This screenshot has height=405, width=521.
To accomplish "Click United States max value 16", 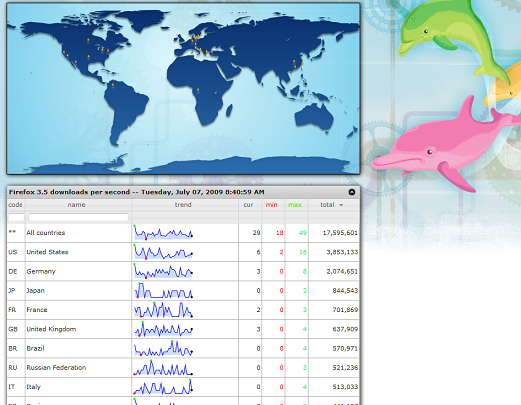I will point(303,252).
